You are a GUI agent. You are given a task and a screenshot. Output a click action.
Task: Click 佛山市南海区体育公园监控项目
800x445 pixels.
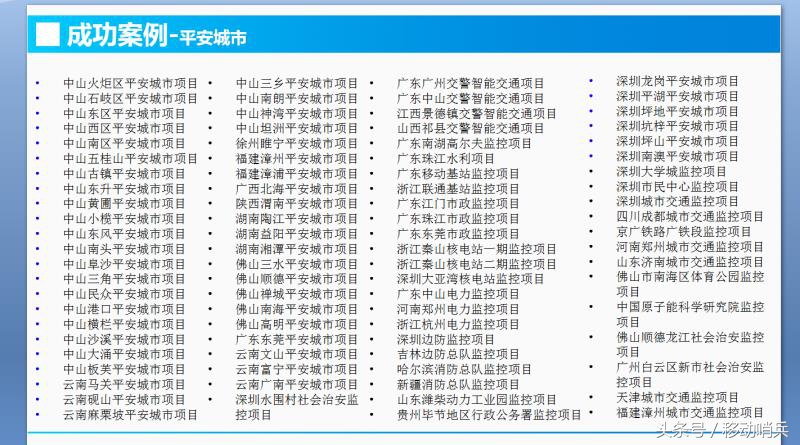pyautogui.click(x=690, y=284)
